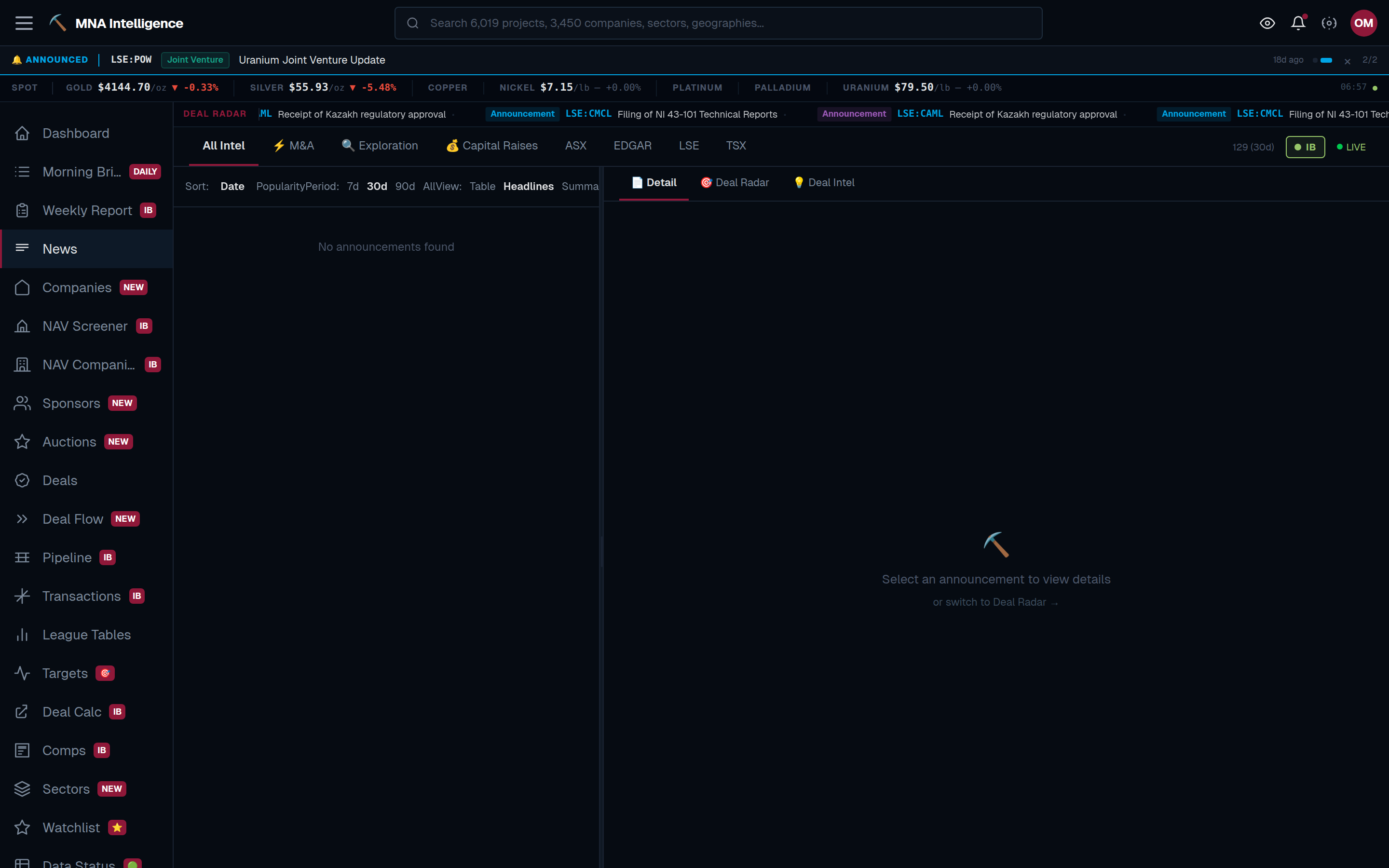Focus the search projects and companies field
Viewport: 1389px width, 868px height.
tap(718, 23)
